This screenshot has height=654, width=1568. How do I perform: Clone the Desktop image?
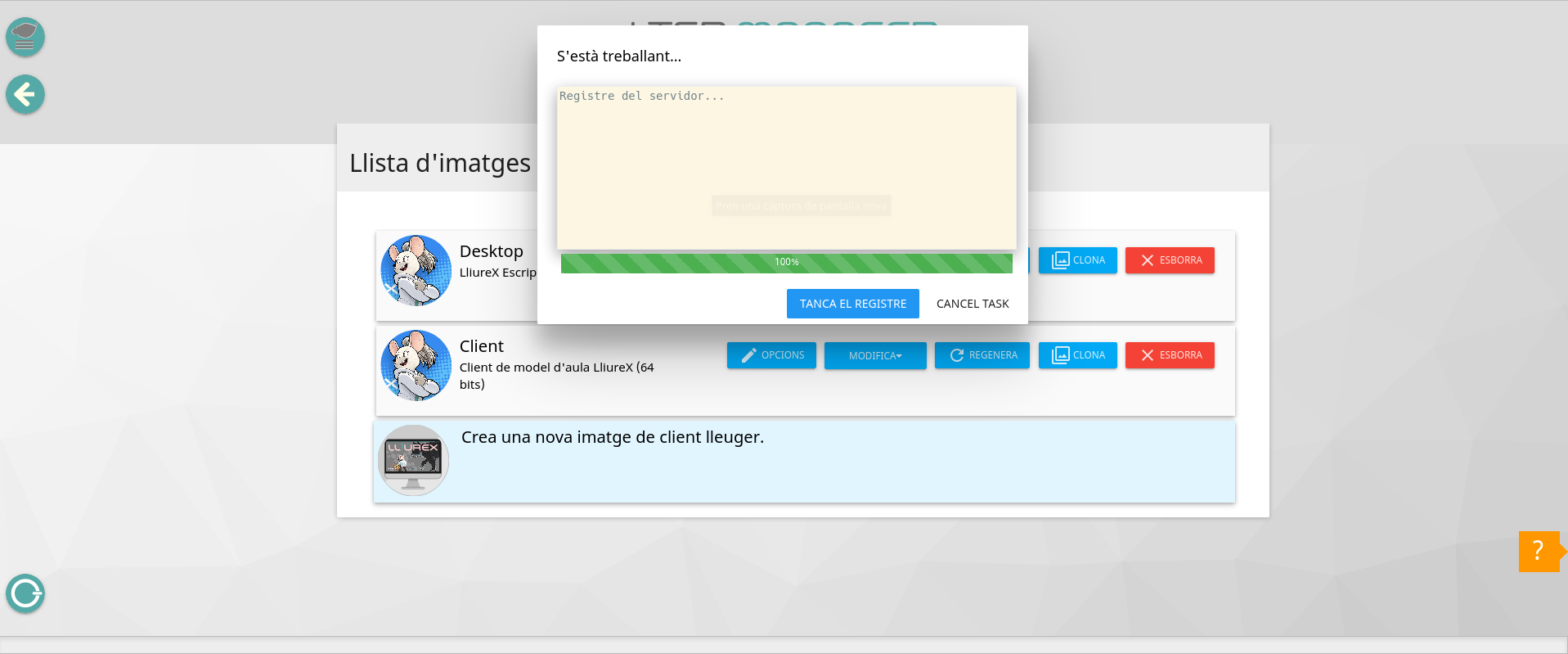click(1077, 260)
